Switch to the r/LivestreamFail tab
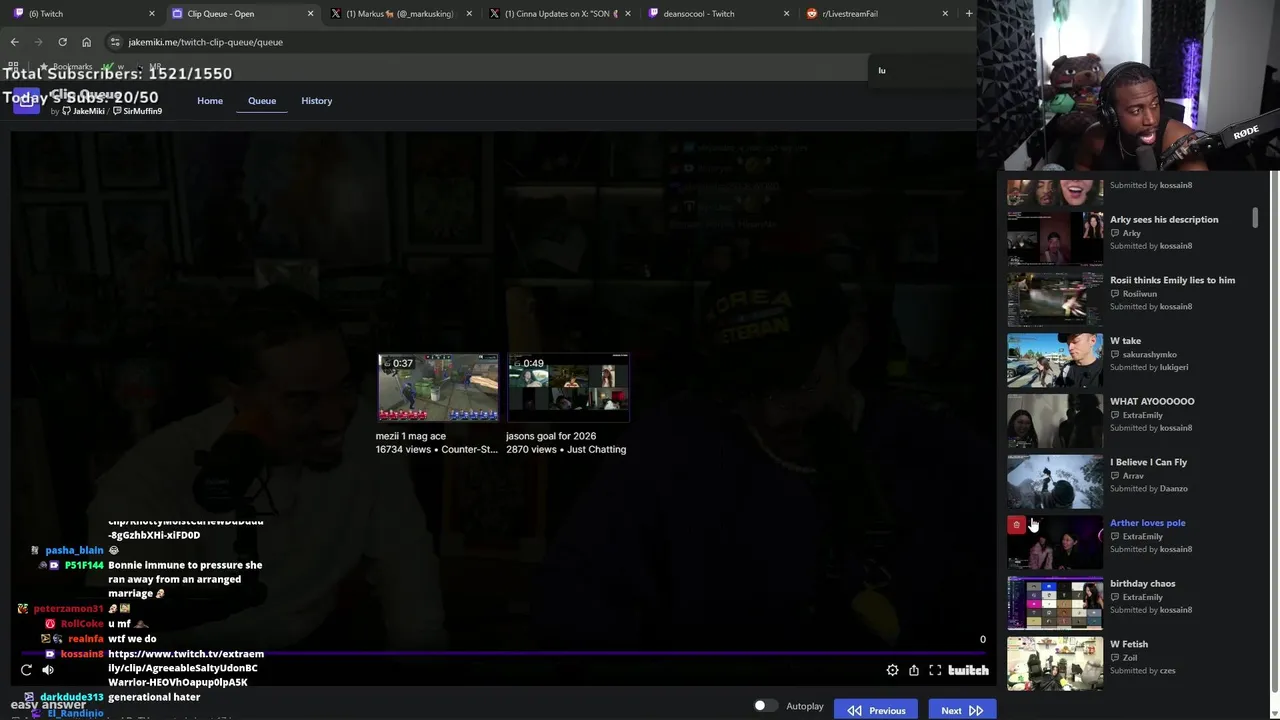 tap(875, 14)
